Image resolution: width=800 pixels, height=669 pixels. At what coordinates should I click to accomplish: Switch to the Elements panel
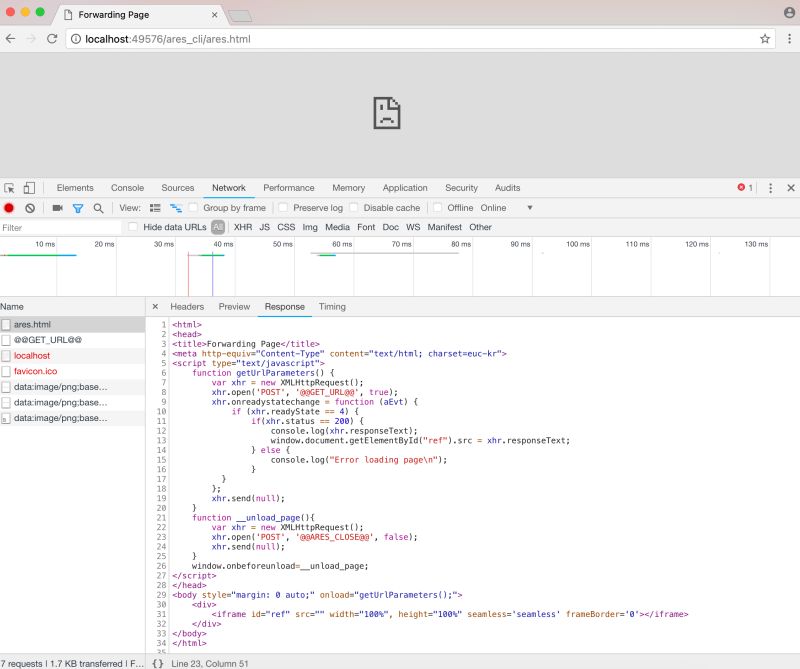(x=75, y=188)
